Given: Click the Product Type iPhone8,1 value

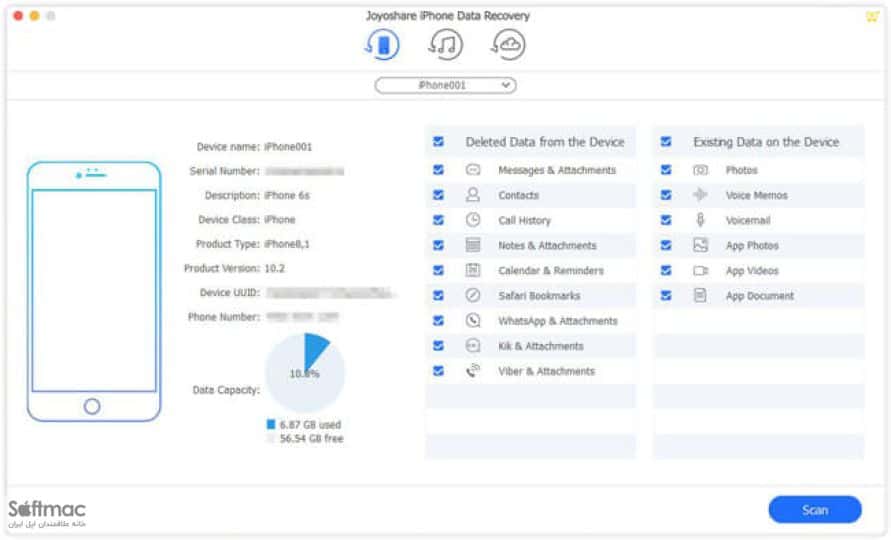Looking at the screenshot, I should point(287,244).
